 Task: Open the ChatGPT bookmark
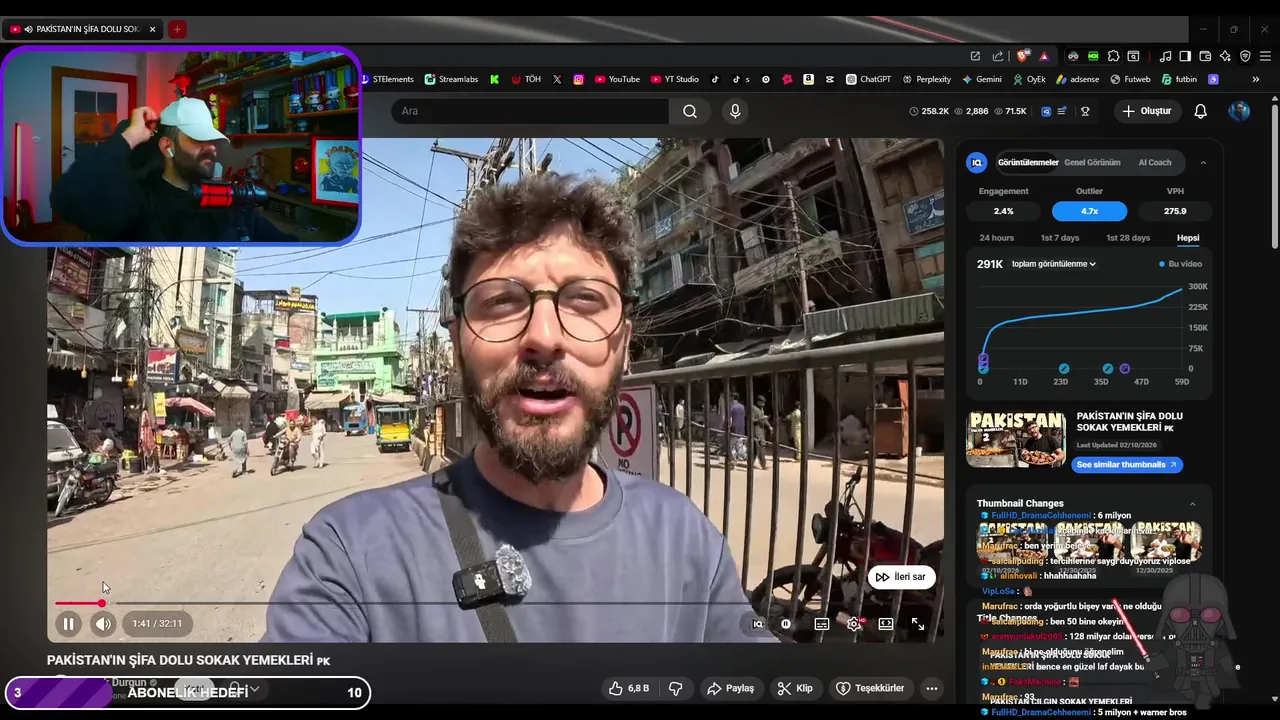tap(868, 79)
